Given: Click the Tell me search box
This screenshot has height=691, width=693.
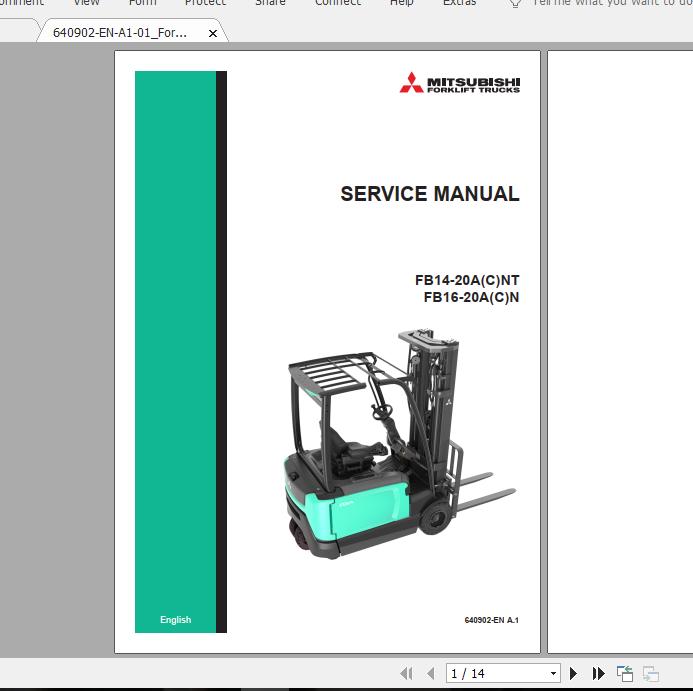Looking at the screenshot, I should click(x=612, y=2).
